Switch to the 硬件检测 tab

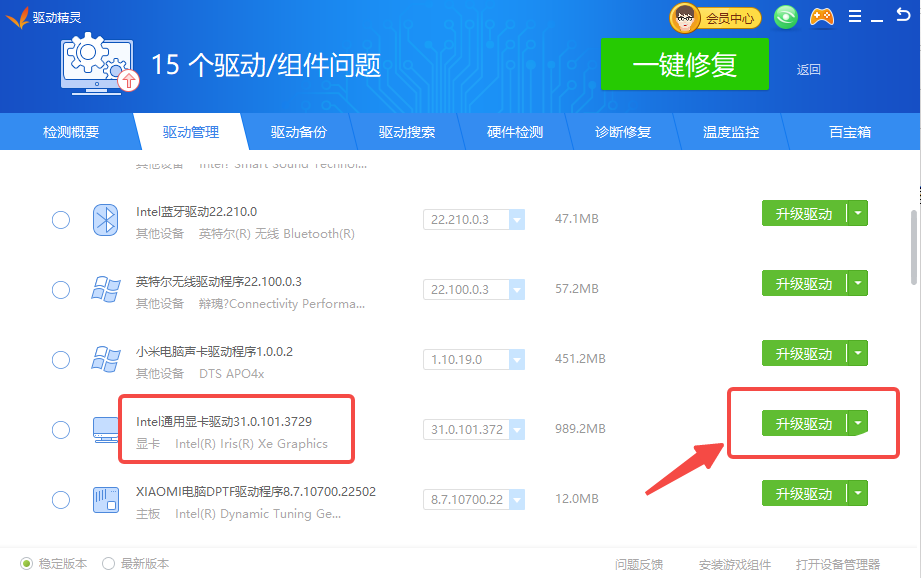(x=515, y=132)
